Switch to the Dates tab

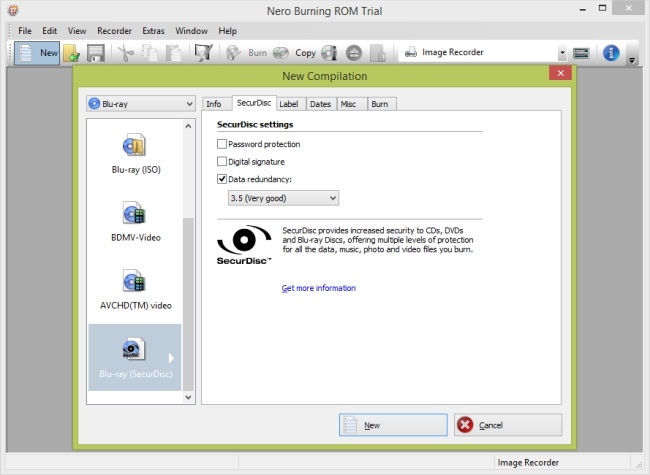320,104
